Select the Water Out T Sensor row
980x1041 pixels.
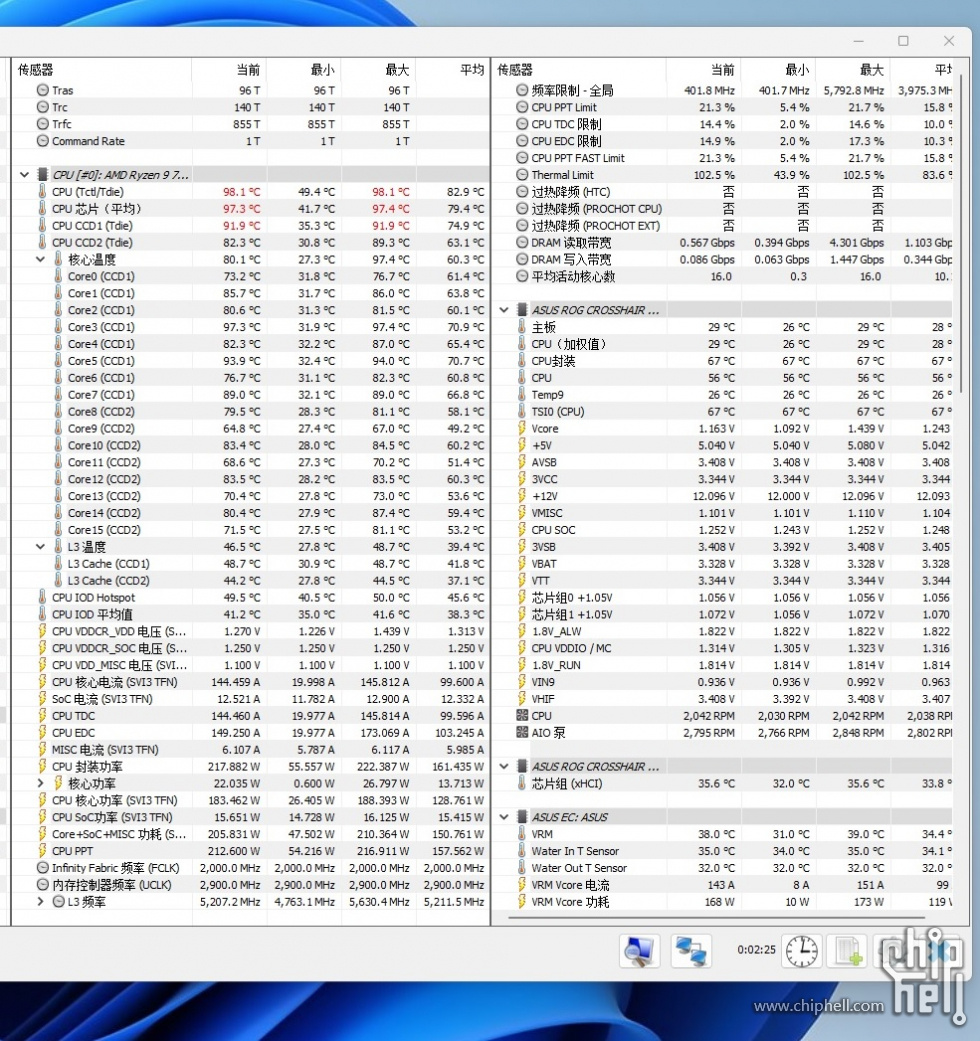pyautogui.click(x=722, y=868)
